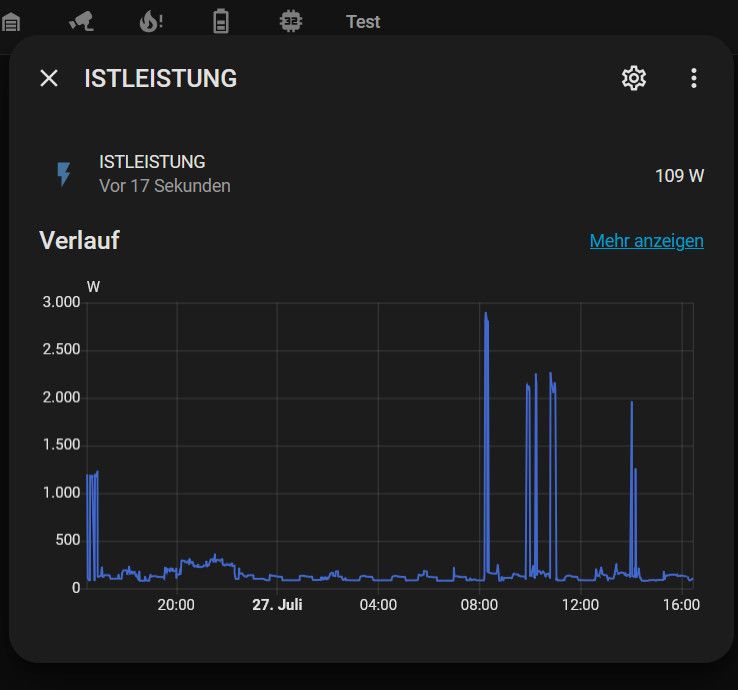Select the 109 W current value

(x=680, y=176)
